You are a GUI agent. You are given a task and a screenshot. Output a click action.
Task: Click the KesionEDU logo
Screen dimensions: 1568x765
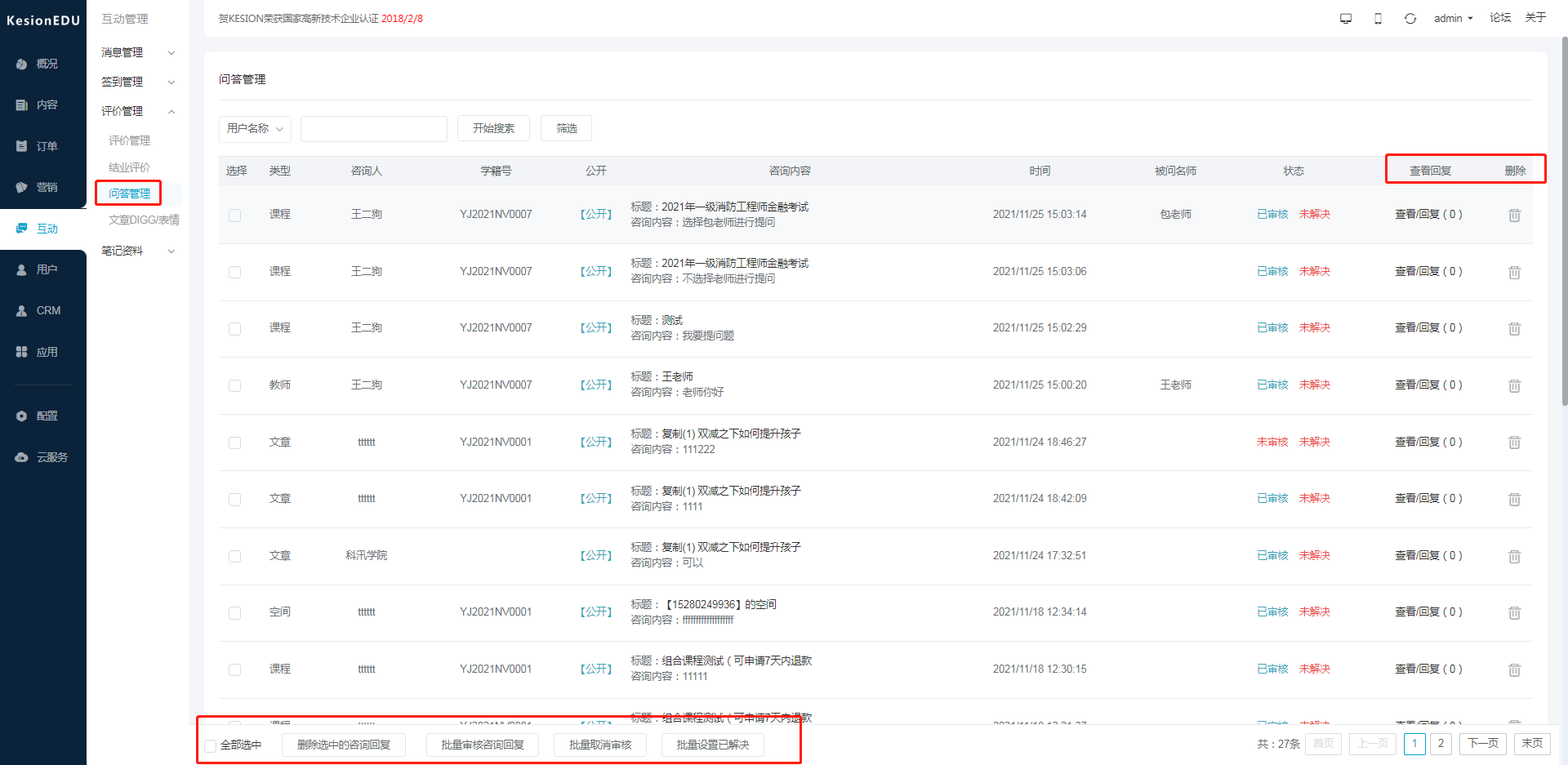pyautogui.click(x=43, y=20)
